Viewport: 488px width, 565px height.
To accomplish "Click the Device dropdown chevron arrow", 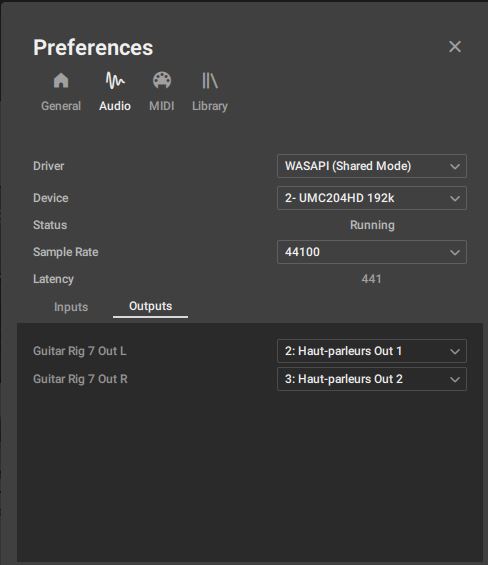I will 455,199.
